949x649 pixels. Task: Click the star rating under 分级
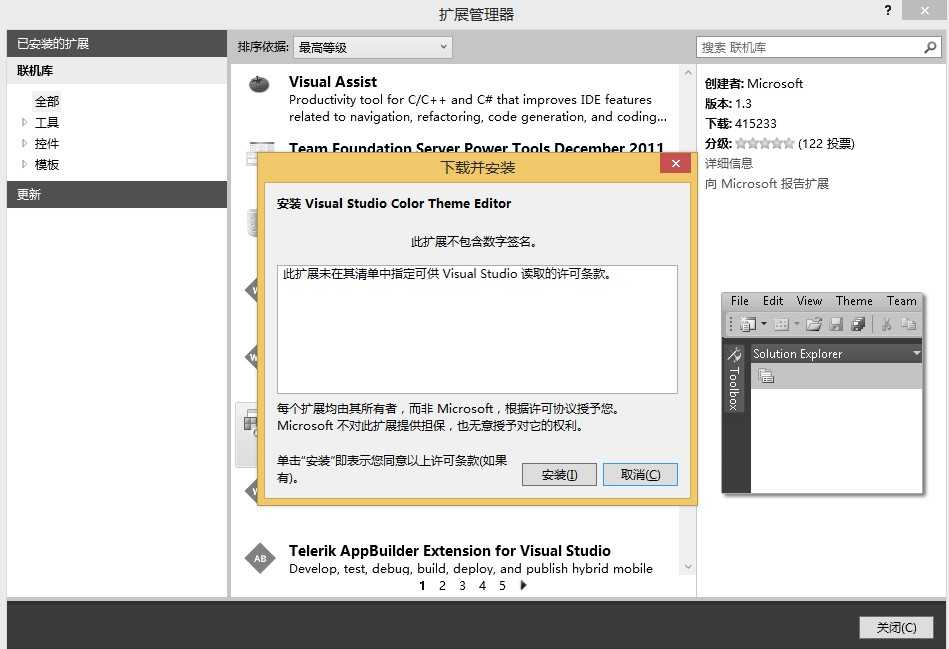pos(765,143)
